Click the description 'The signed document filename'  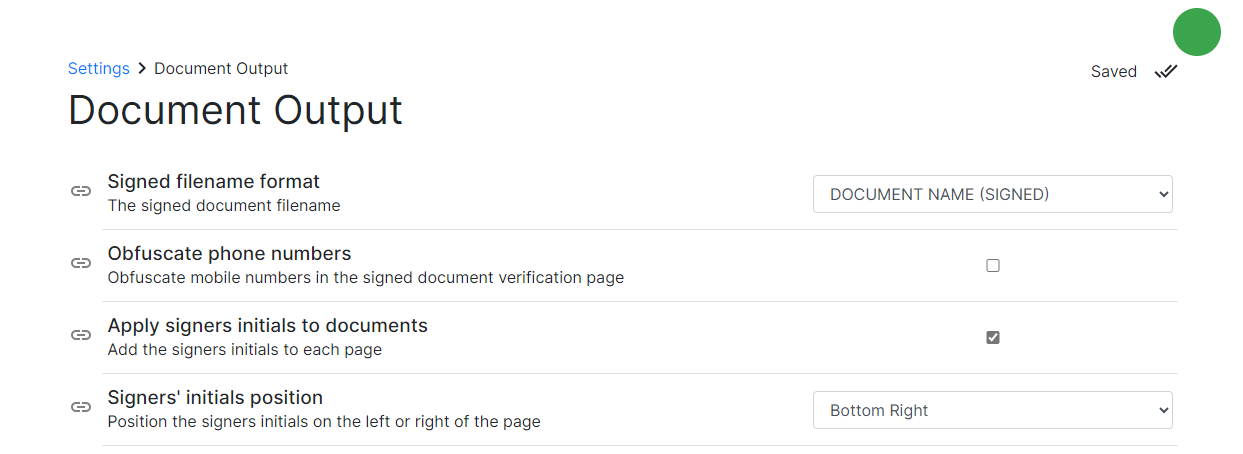coord(224,206)
